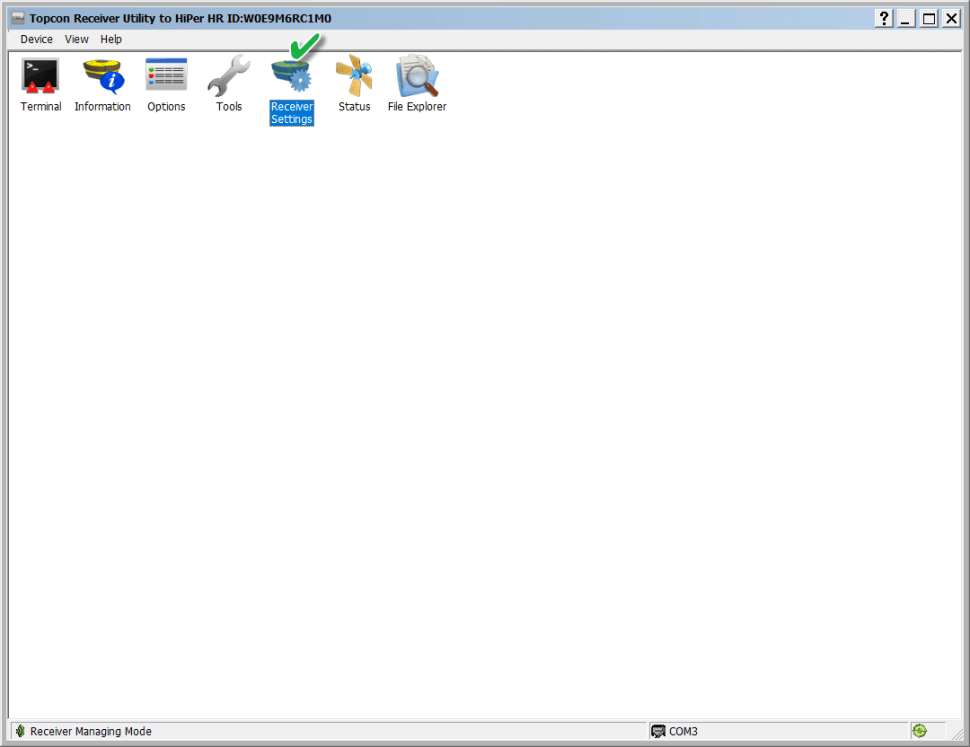Open the Help menu
The height and width of the screenshot is (747, 970).
click(111, 39)
